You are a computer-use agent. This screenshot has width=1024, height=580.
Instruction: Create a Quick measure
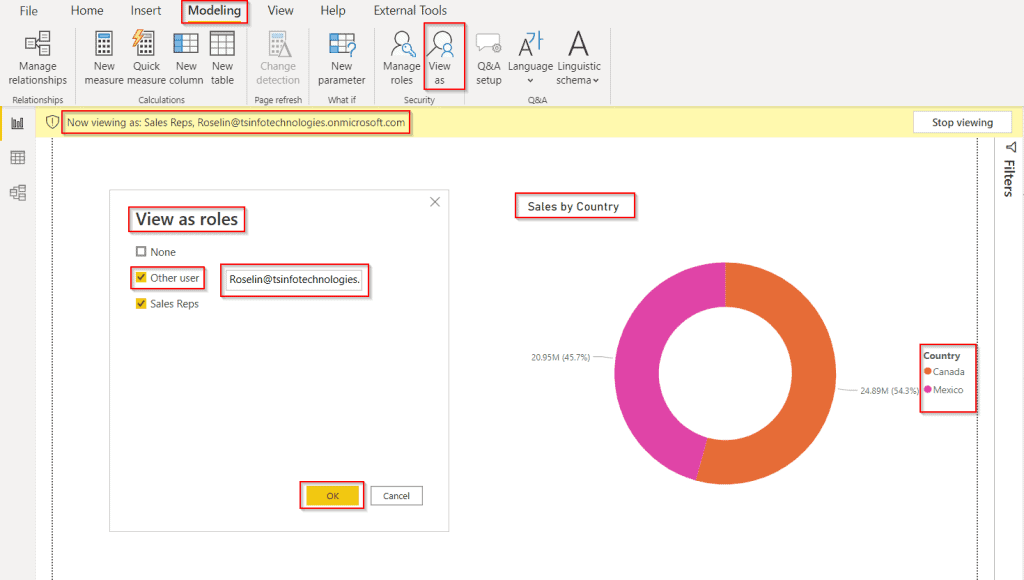tap(146, 59)
